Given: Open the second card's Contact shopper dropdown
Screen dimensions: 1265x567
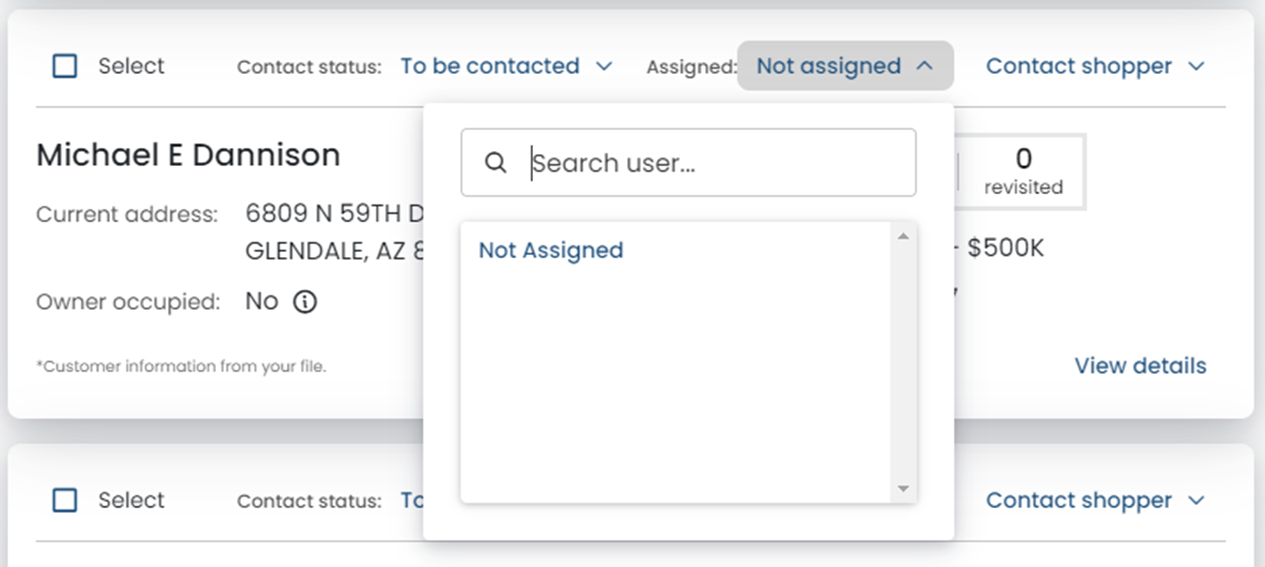Looking at the screenshot, I should pyautogui.click(x=1095, y=500).
